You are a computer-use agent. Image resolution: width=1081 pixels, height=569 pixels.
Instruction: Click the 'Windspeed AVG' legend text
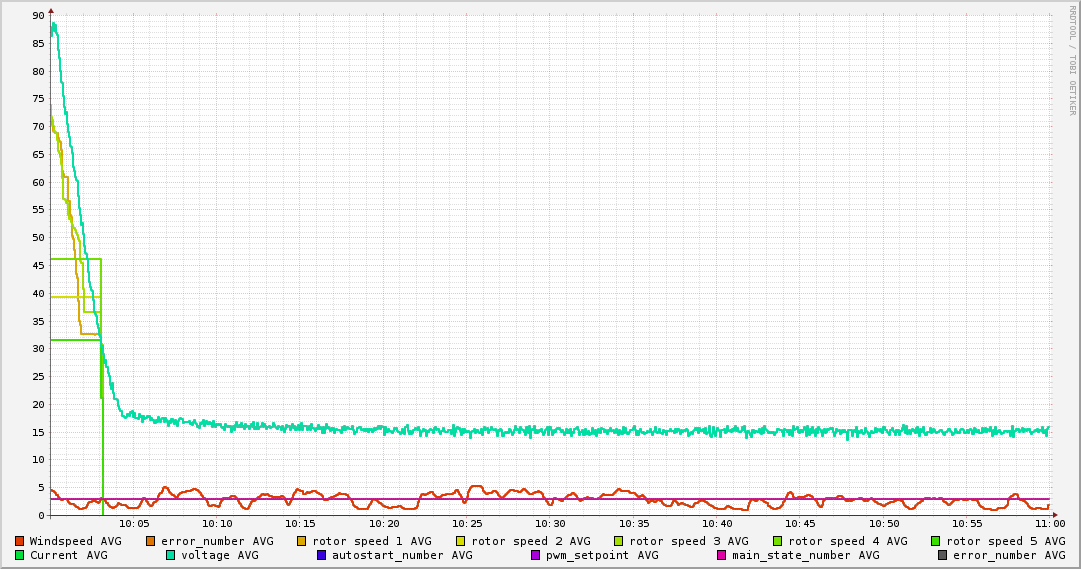point(75,541)
